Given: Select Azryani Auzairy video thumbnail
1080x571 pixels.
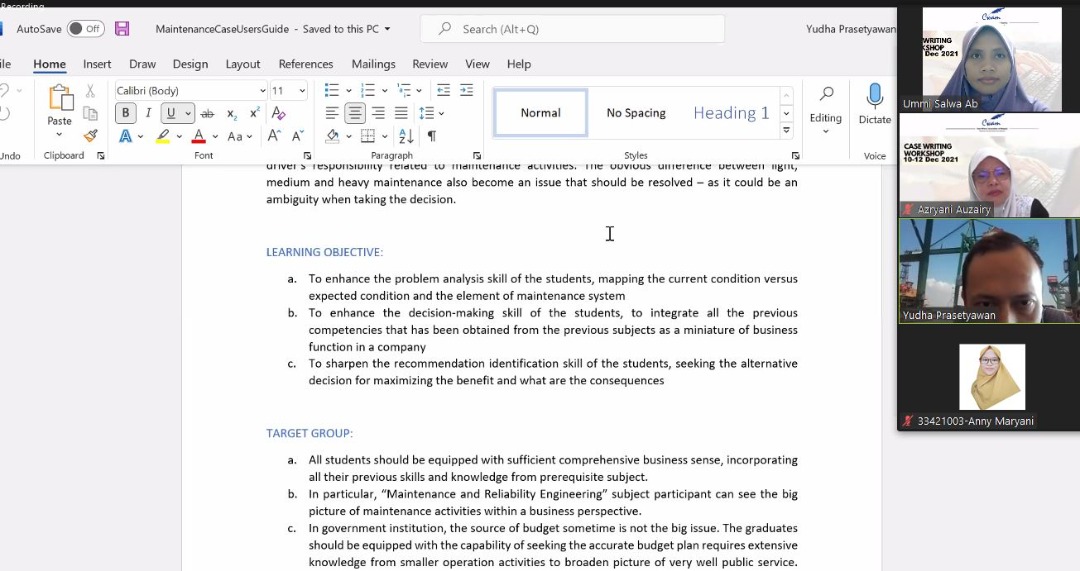Looking at the screenshot, I should point(990,165).
